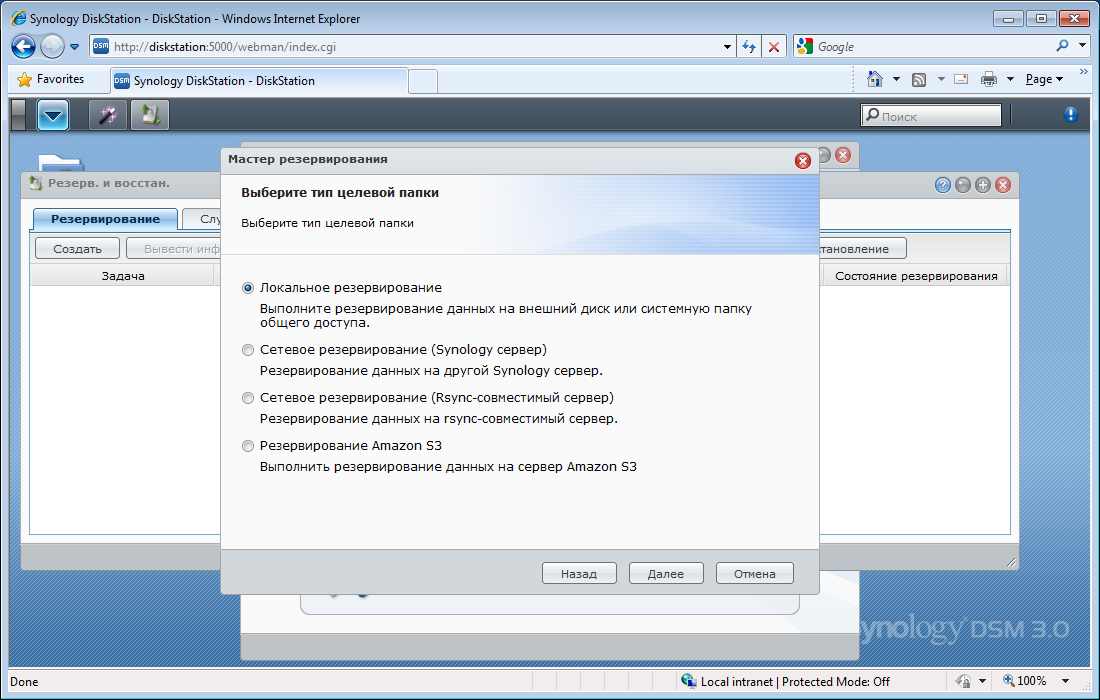Expand IE toolbar overflow chevron
Image resolution: width=1100 pixels, height=700 pixels.
click(x=1083, y=72)
